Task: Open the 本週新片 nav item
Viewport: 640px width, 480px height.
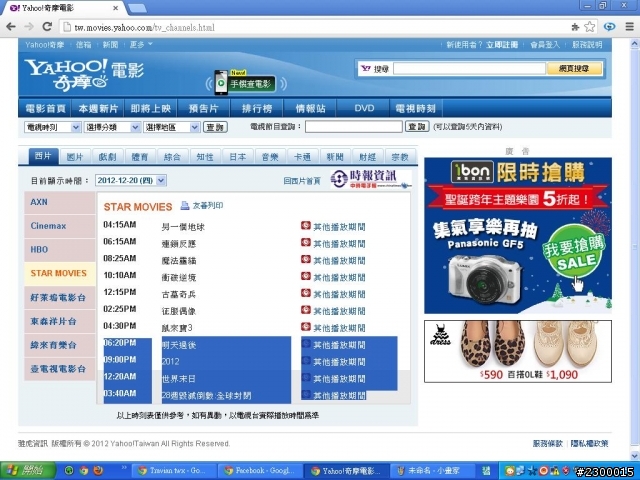Action: [x=98, y=108]
